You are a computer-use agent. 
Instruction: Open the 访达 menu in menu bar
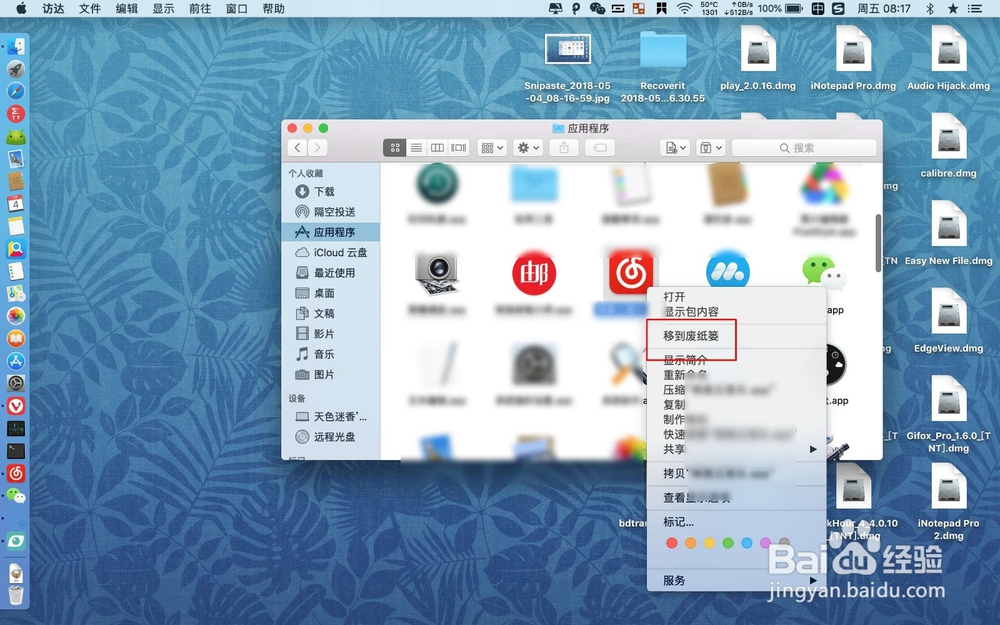(x=54, y=8)
